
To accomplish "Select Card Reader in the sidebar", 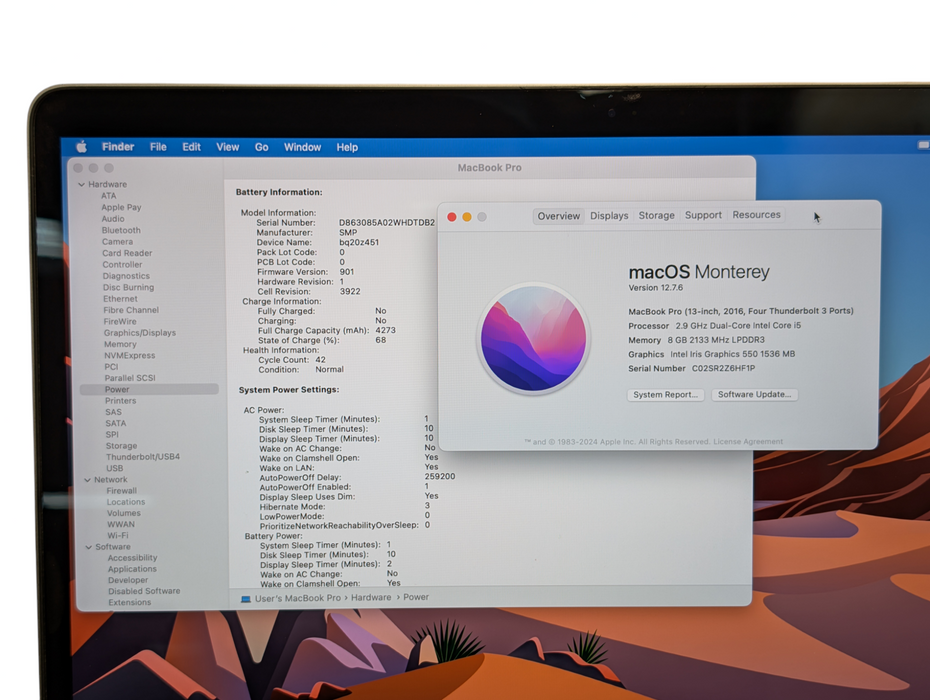I will pyautogui.click(x=127, y=253).
